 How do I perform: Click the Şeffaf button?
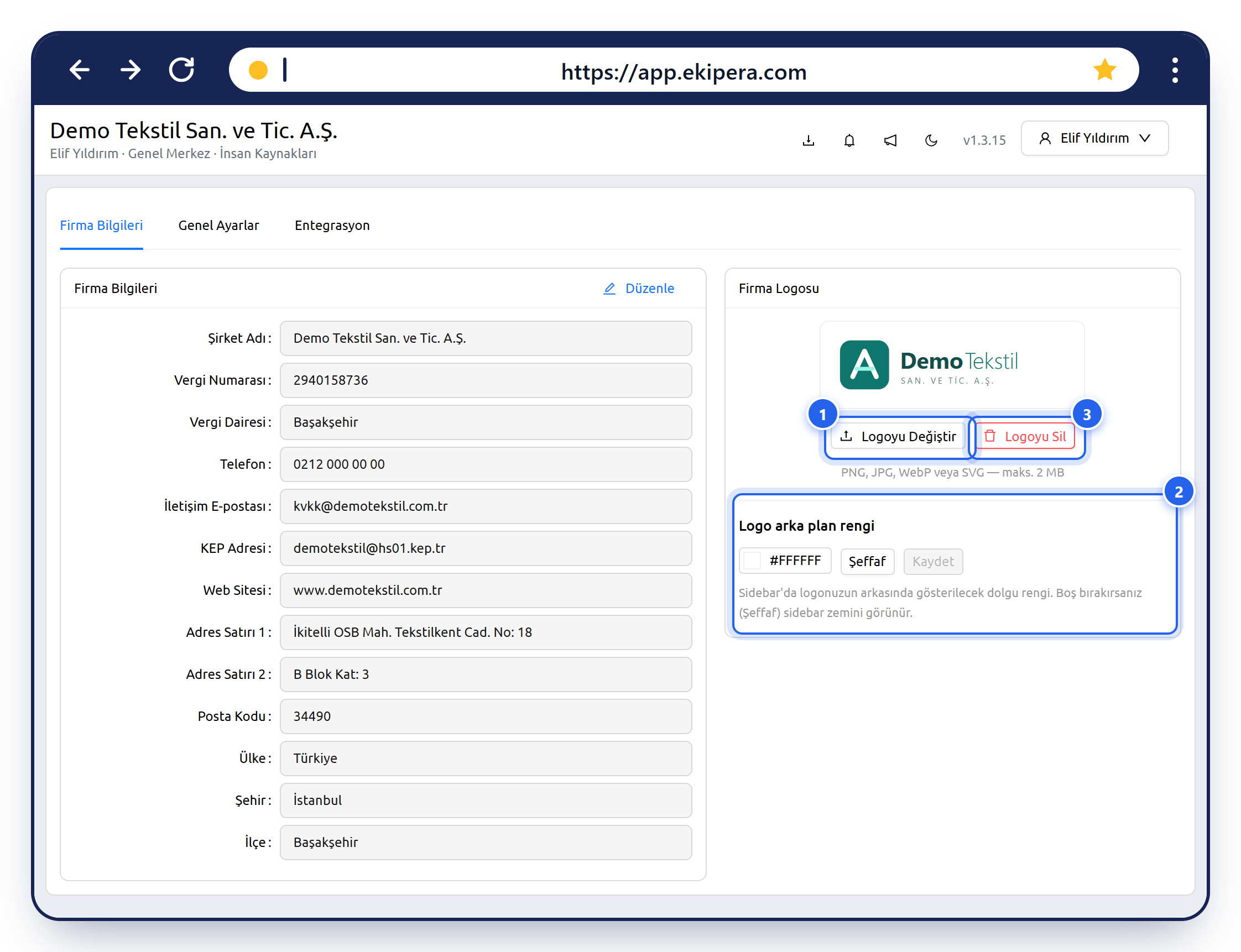click(867, 562)
